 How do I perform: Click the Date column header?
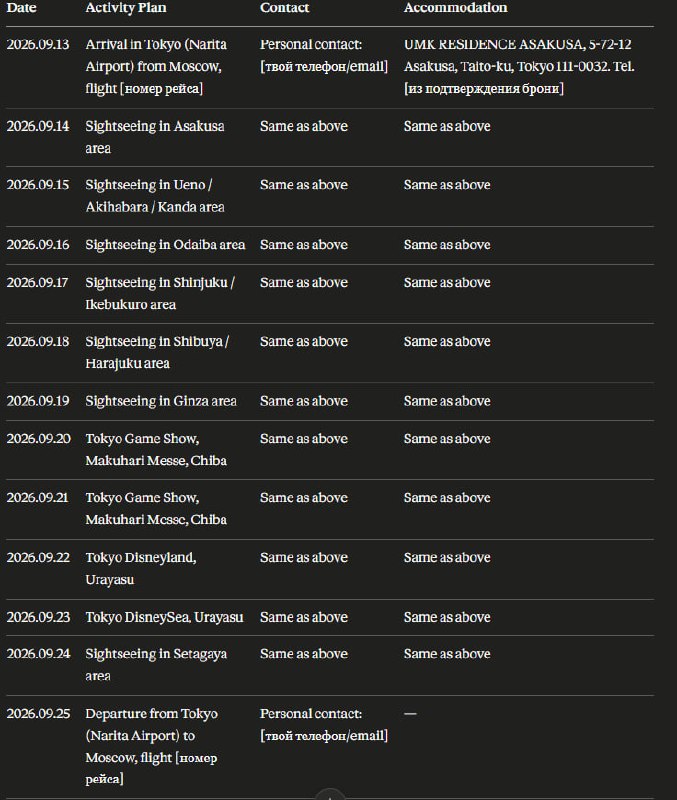(x=21, y=8)
